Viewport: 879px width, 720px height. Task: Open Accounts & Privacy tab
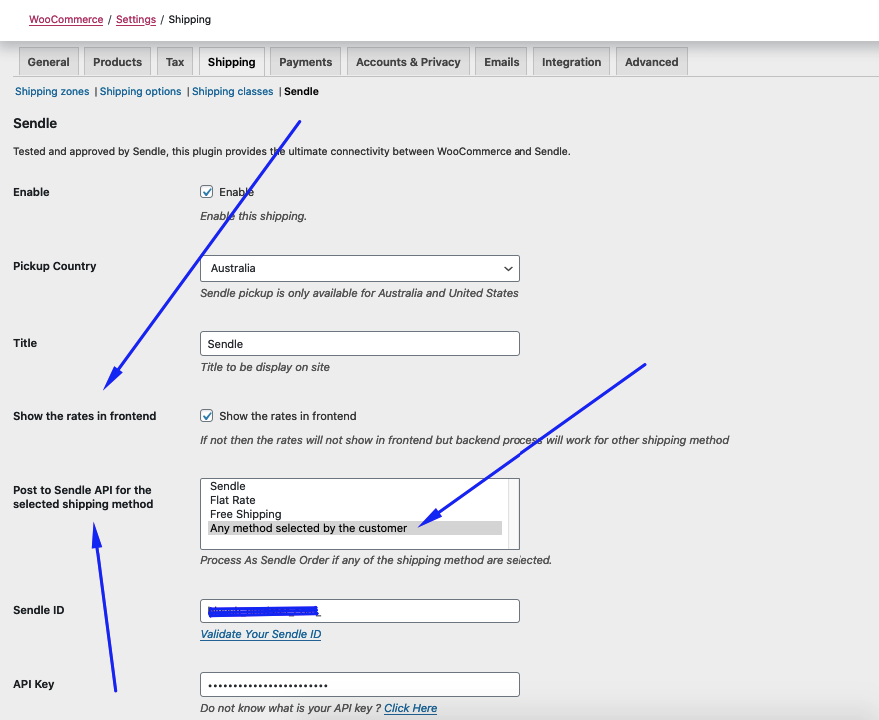tap(408, 62)
